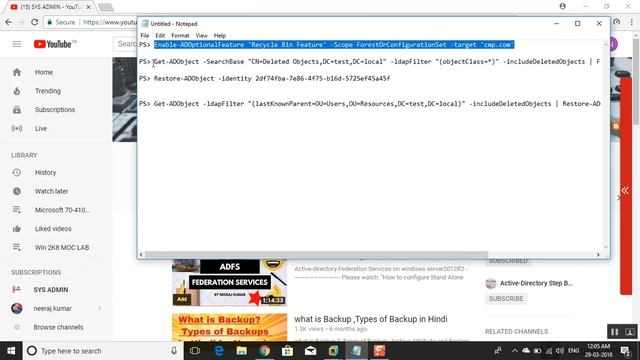640x360 pixels.
Task: Open Notepad Help menu
Action: coord(220,36)
